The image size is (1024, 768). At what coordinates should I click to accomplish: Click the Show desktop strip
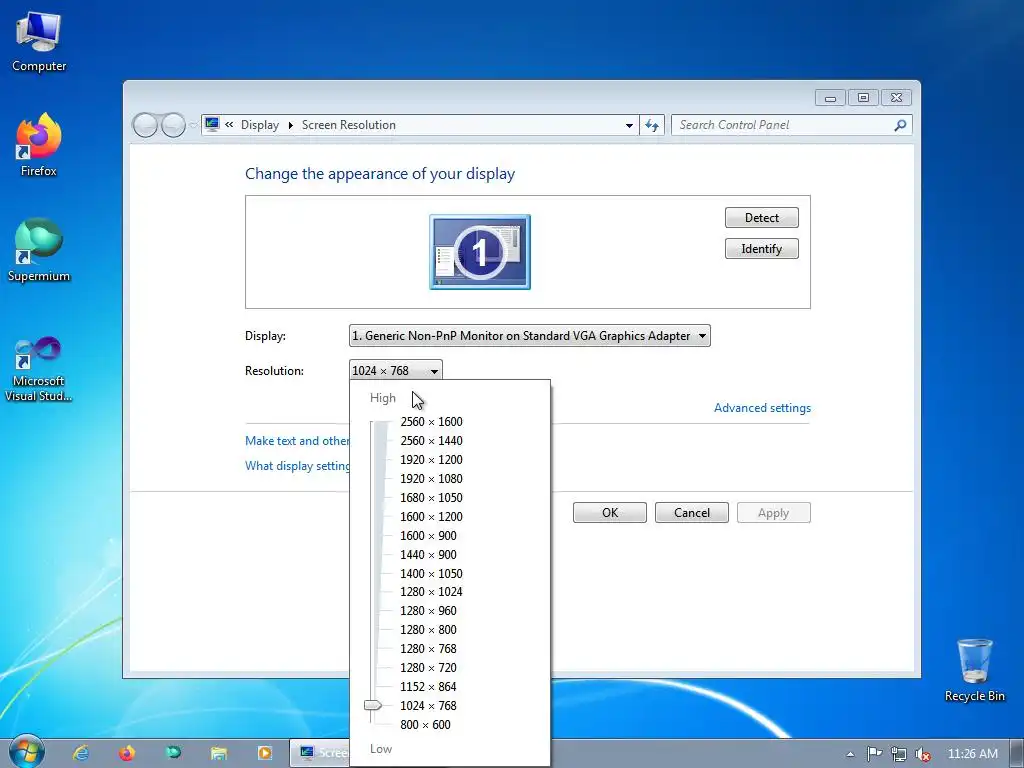1017,753
